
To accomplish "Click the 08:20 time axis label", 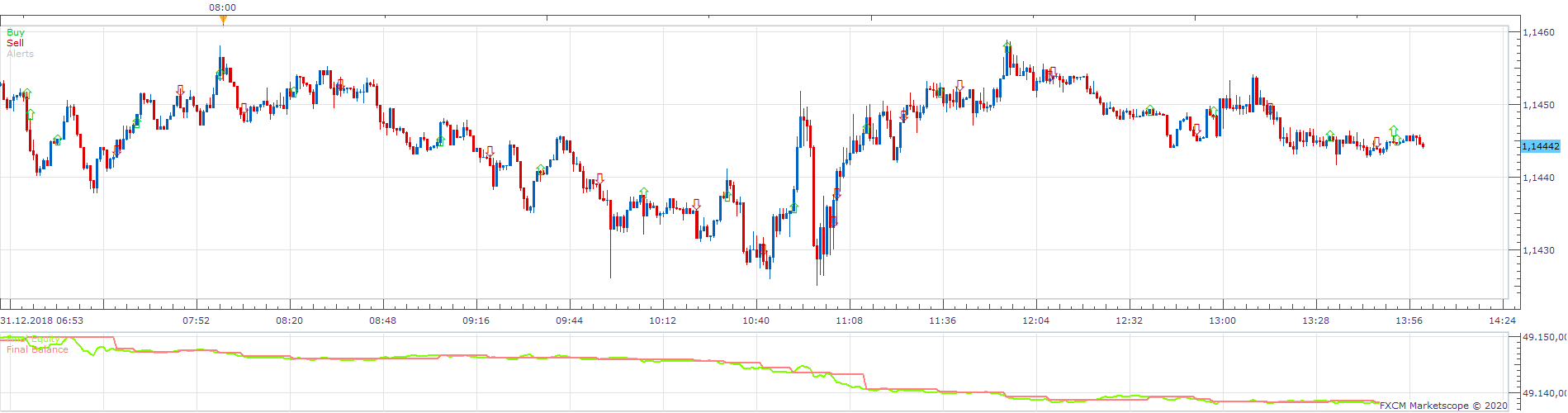I will point(290,320).
